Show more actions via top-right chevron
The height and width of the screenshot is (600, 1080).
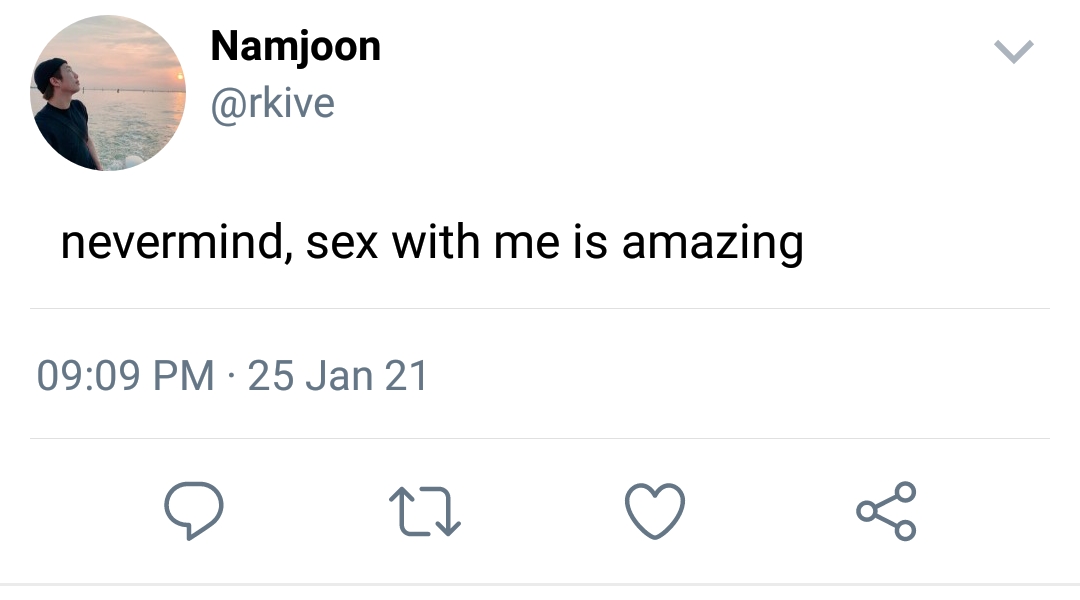[1013, 52]
